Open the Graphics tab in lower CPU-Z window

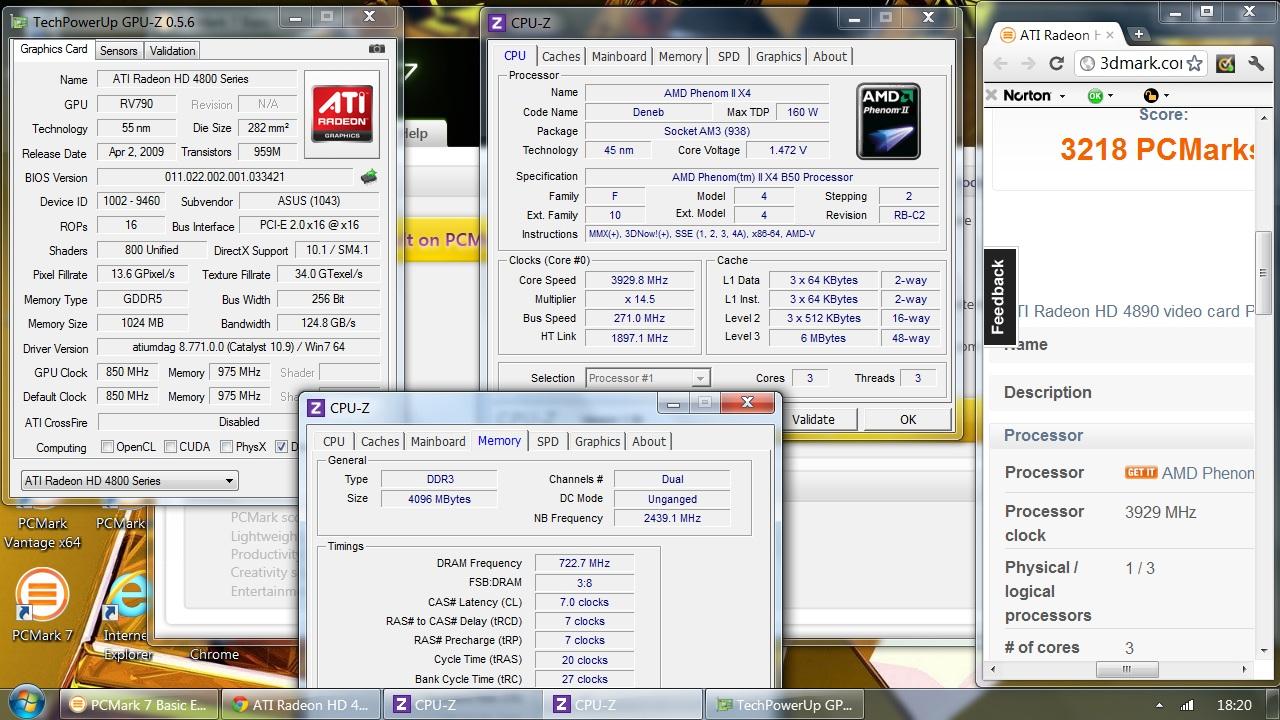[597, 442]
